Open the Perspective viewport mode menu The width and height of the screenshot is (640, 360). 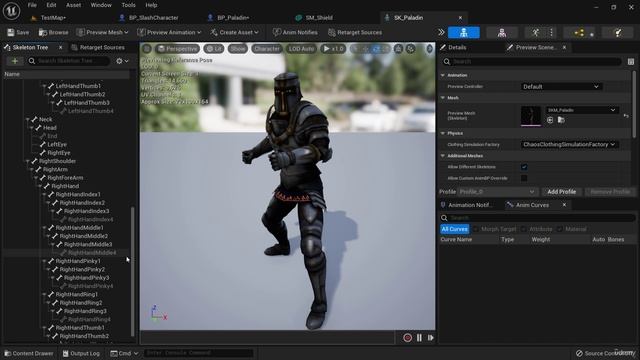178,49
